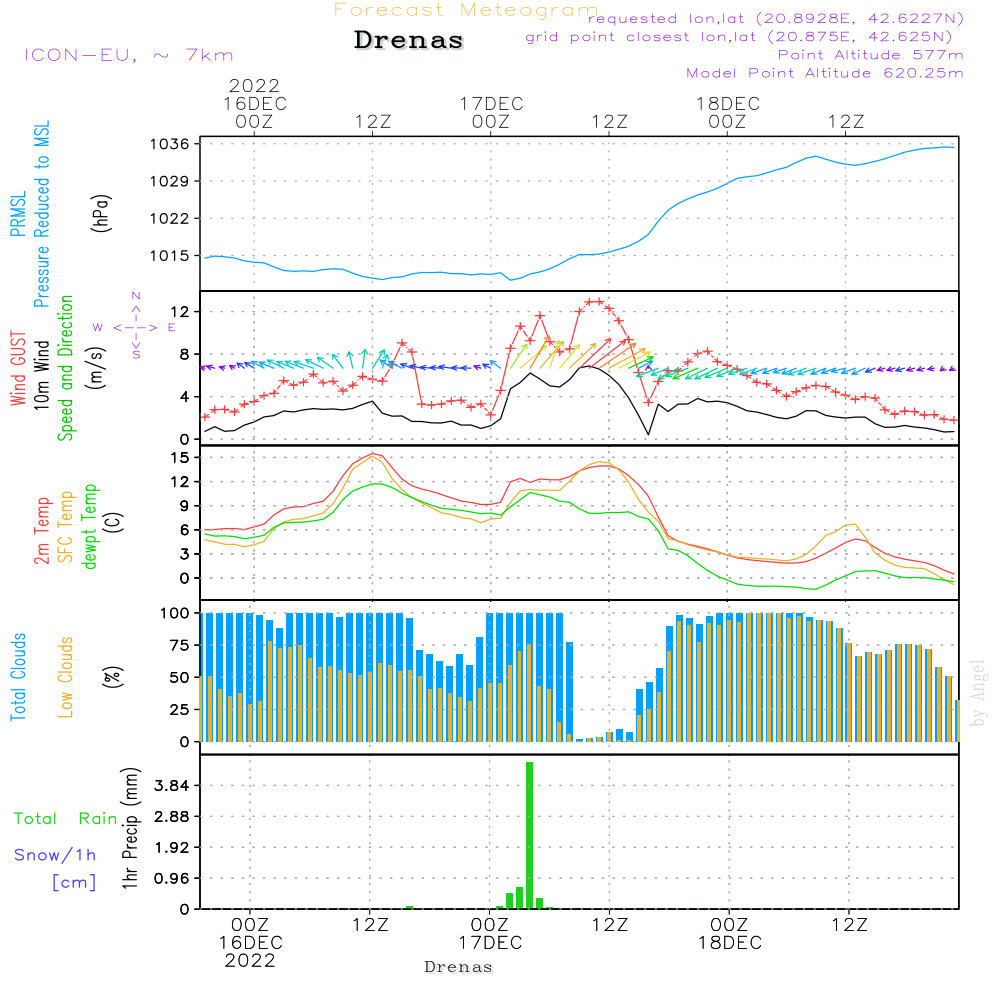Click the 'Drenas' caption below the chart

(x=459, y=967)
